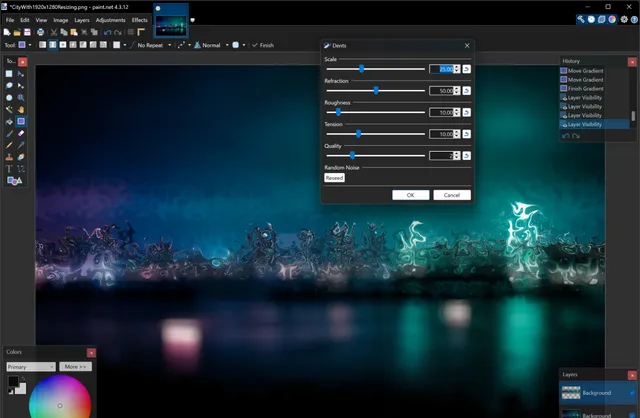Click the Print toolbar icon
This screenshot has height=418, width=640.
click(x=40, y=32)
